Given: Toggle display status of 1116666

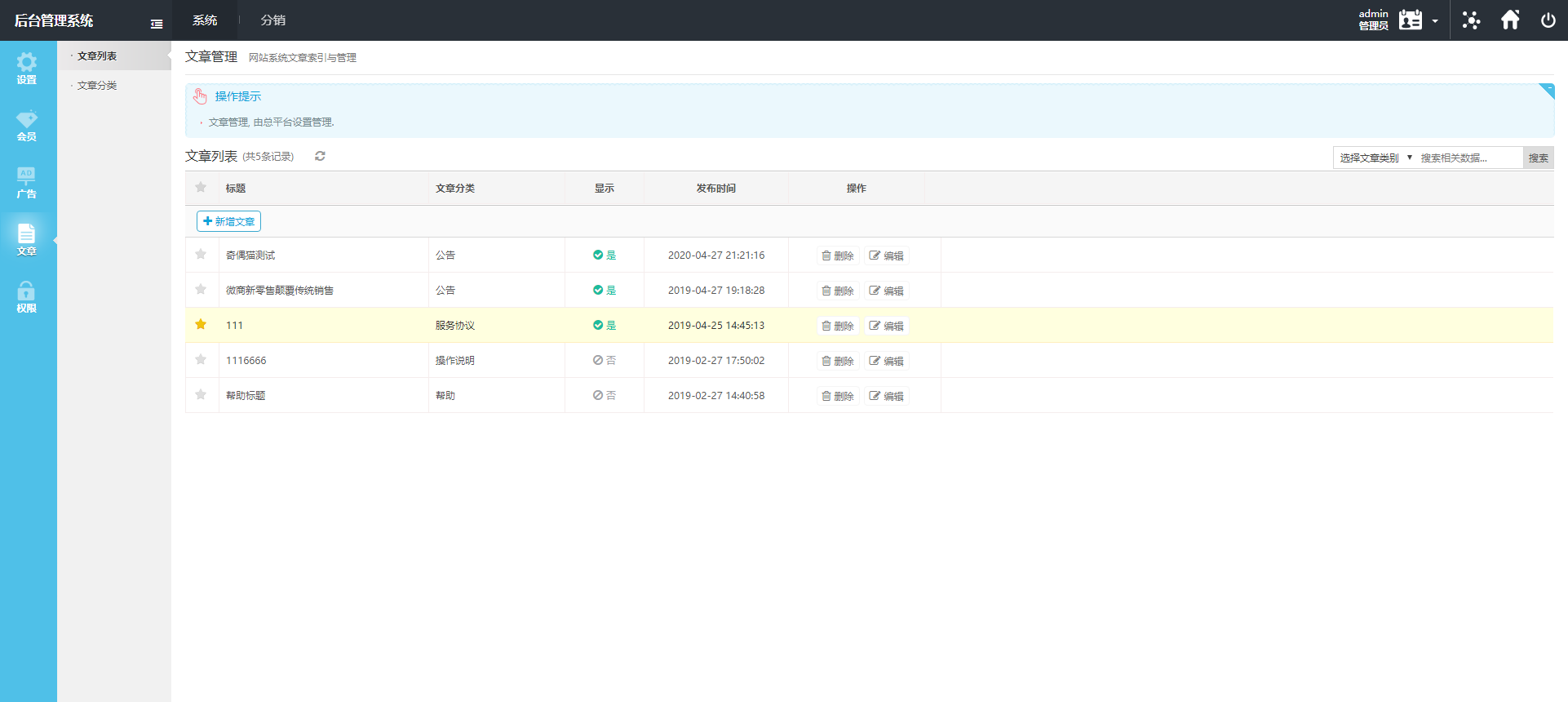Looking at the screenshot, I should coord(605,361).
